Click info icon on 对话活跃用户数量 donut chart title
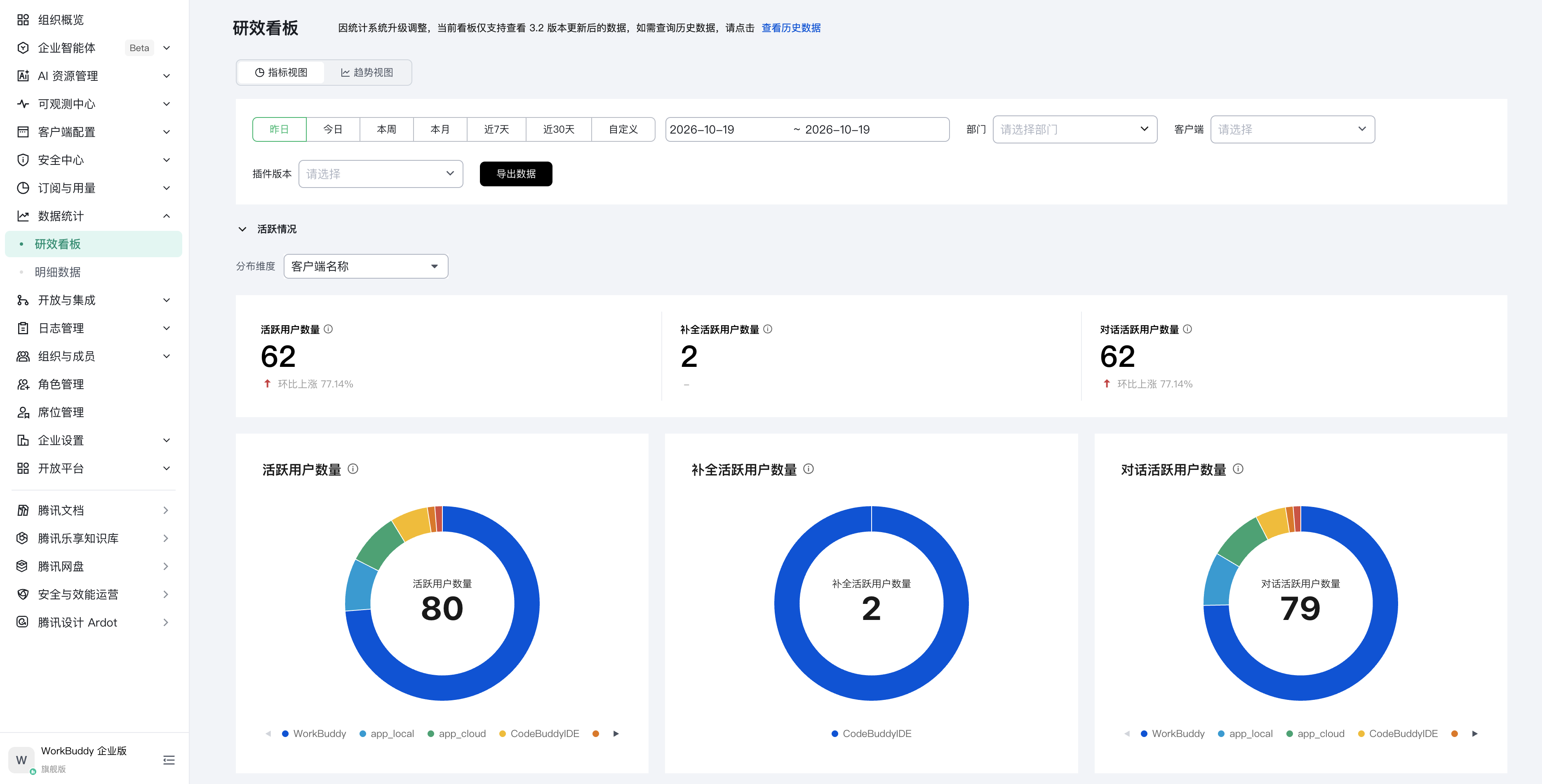 (1238, 469)
